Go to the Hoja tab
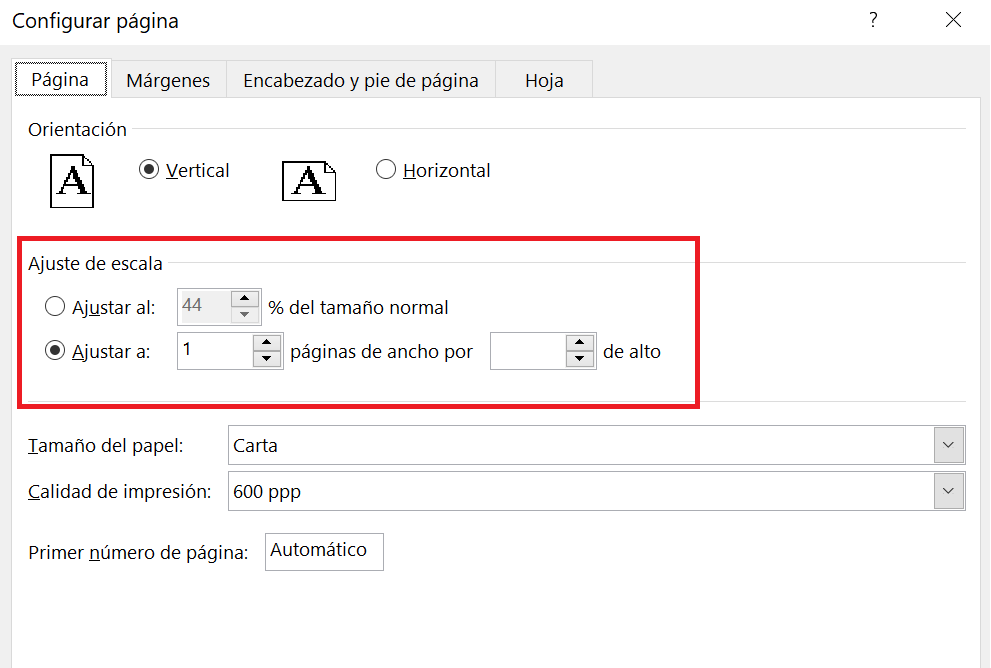991x668 pixels. pyautogui.click(x=544, y=81)
